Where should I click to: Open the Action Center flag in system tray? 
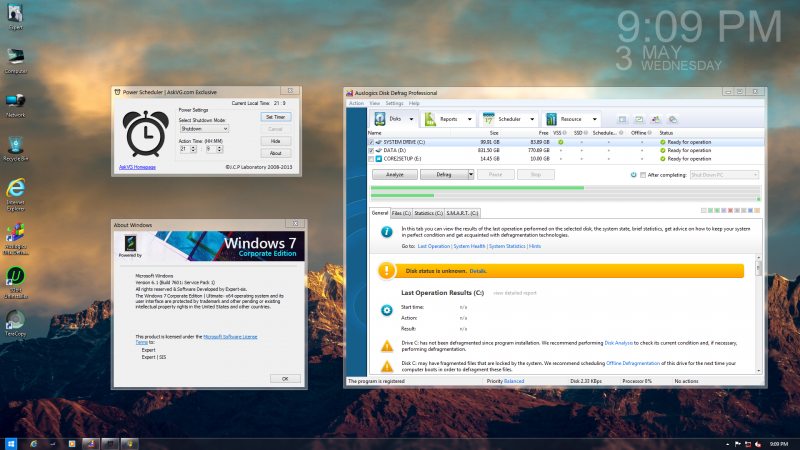tap(738, 444)
